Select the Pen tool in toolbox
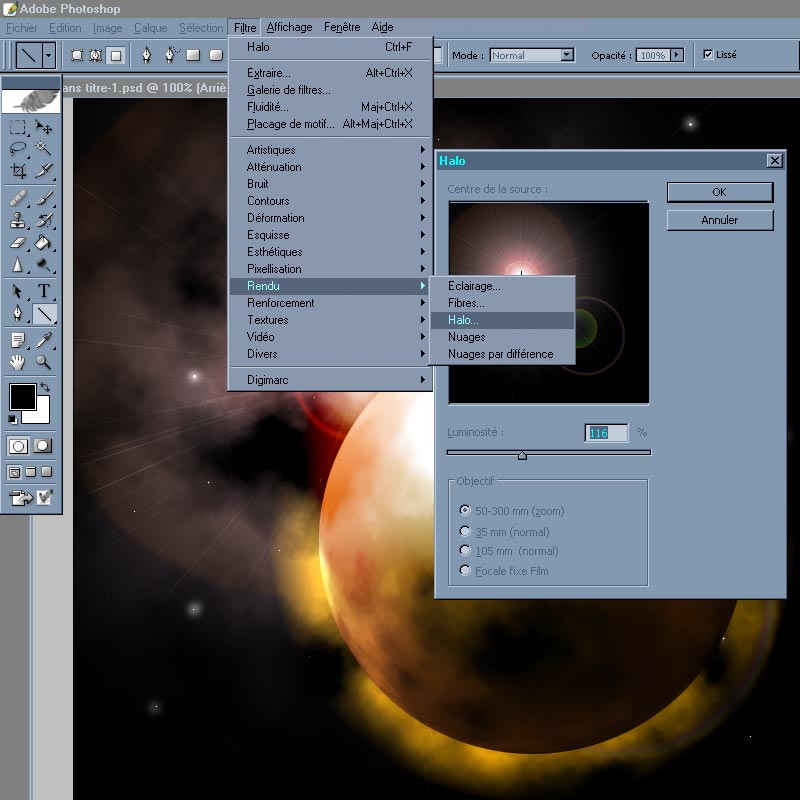This screenshot has height=800, width=800. pos(18,314)
